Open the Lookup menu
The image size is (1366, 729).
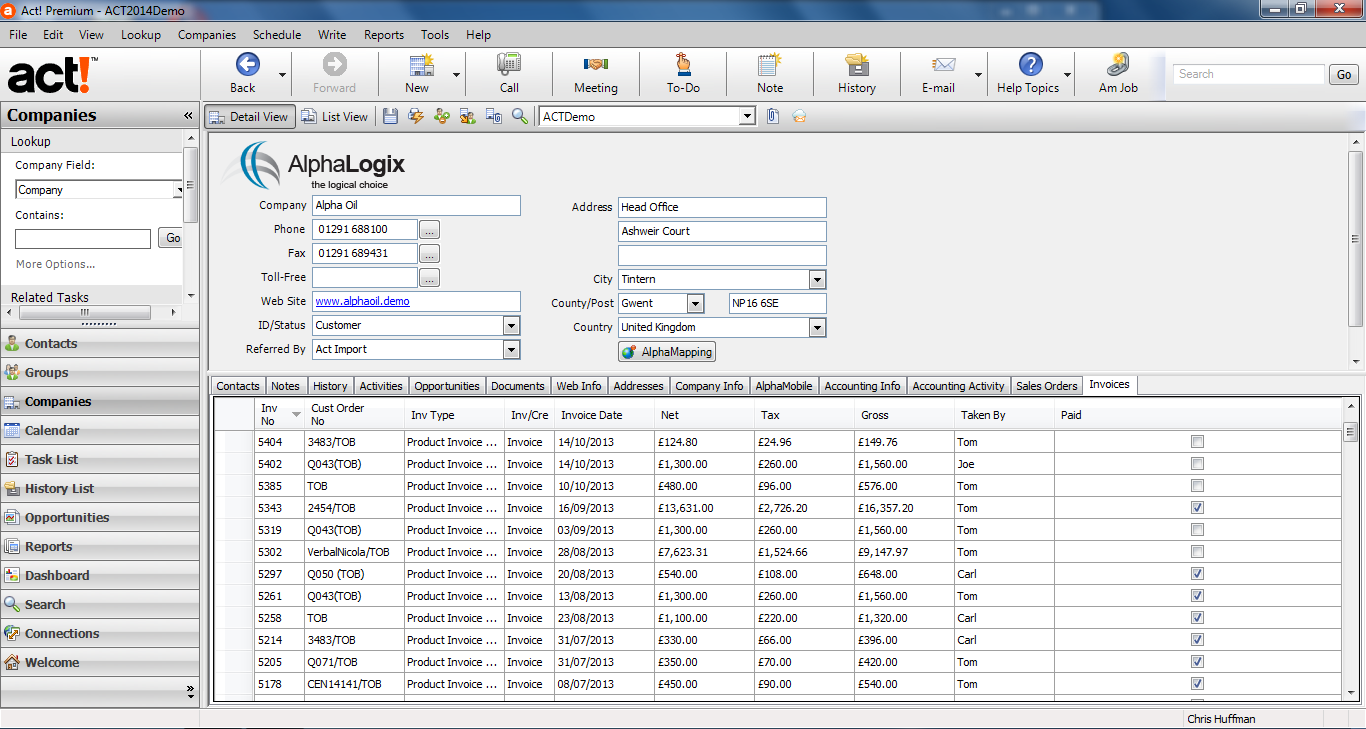tap(141, 34)
